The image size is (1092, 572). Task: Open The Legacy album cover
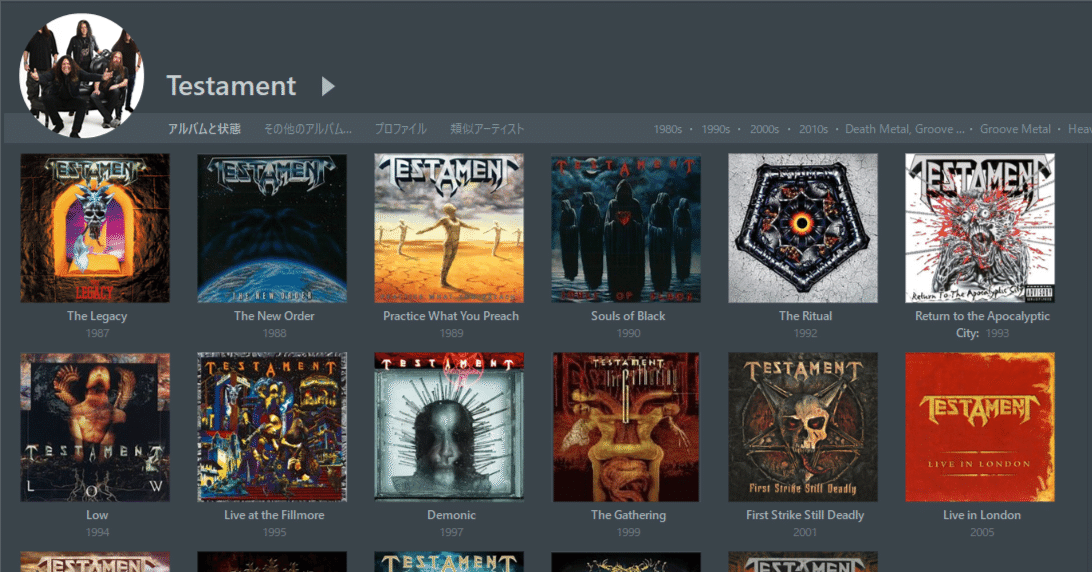pos(95,228)
